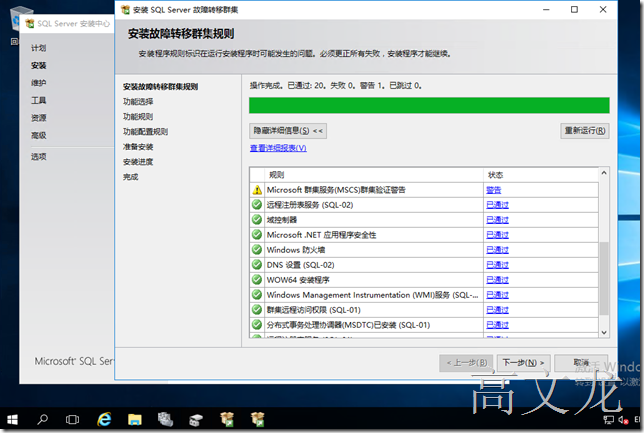
Task: Maximize the setup dialog window
Action: click(x=574, y=9)
